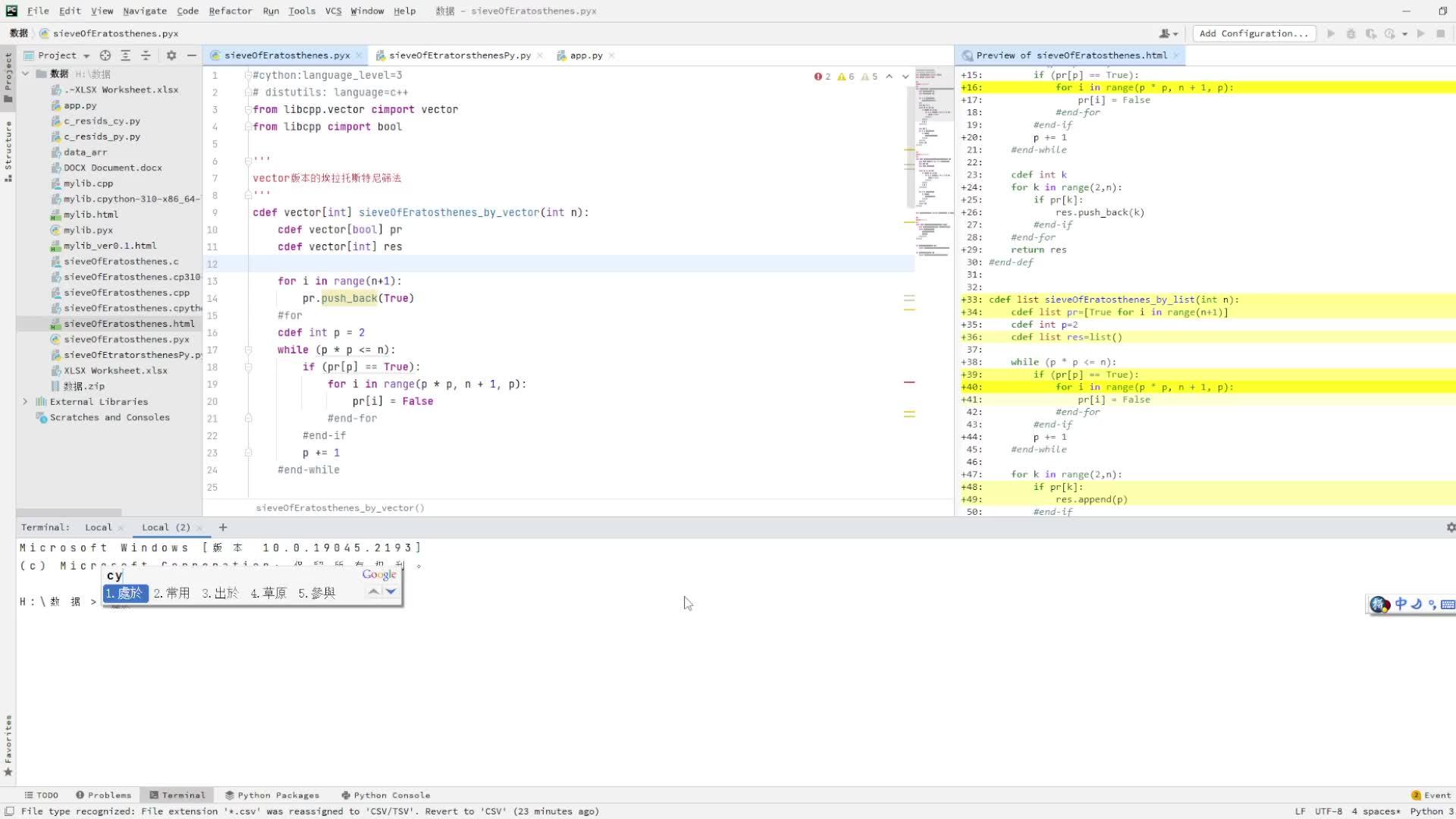Click the locate file target icon

coord(105,55)
